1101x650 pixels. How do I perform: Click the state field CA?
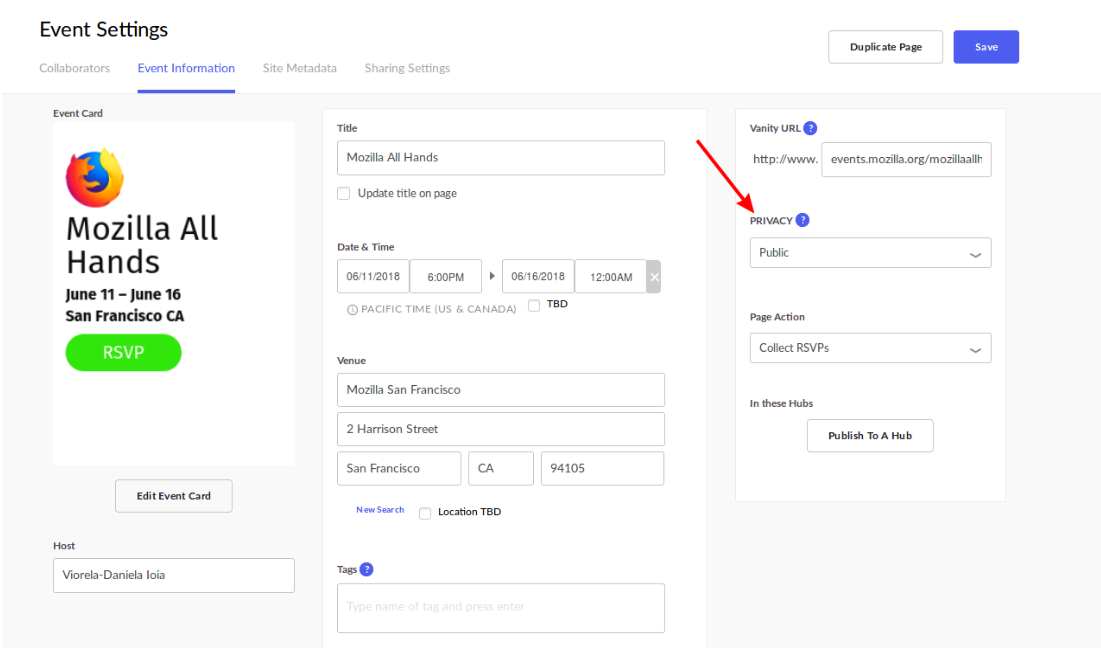point(501,468)
